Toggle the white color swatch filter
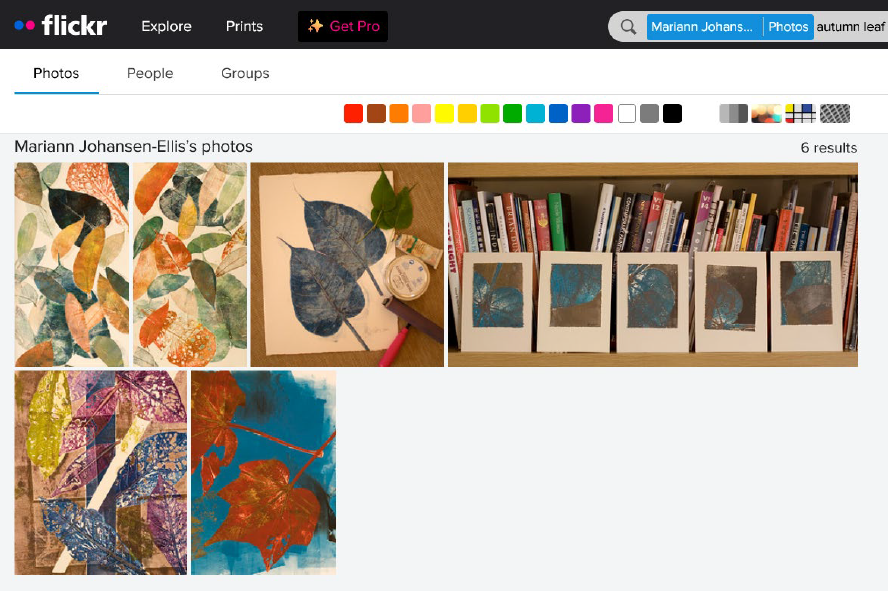The width and height of the screenshot is (888, 591). [x=627, y=114]
